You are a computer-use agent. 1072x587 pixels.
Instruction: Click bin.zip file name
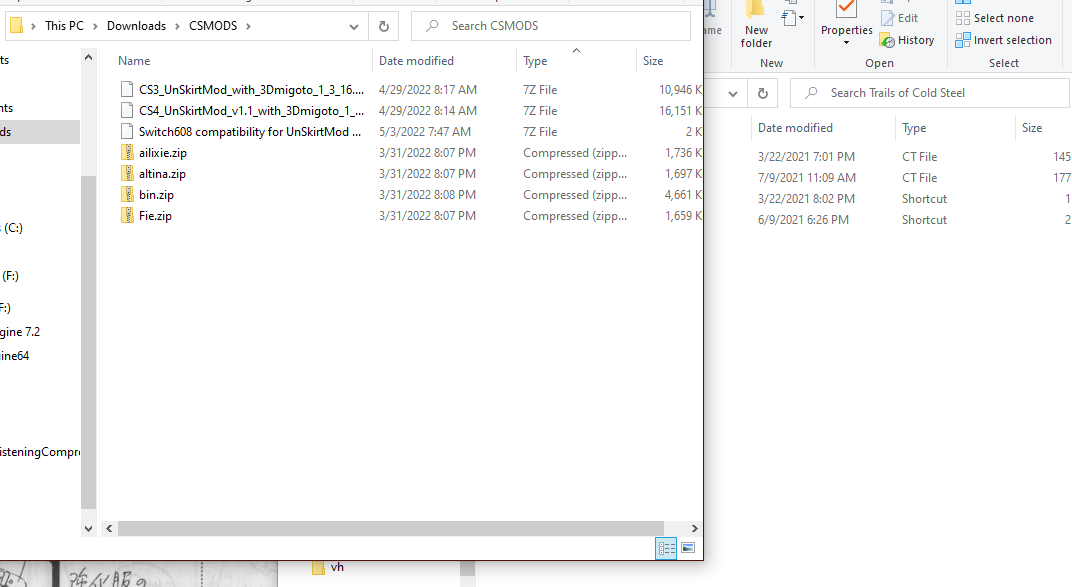[156, 195]
